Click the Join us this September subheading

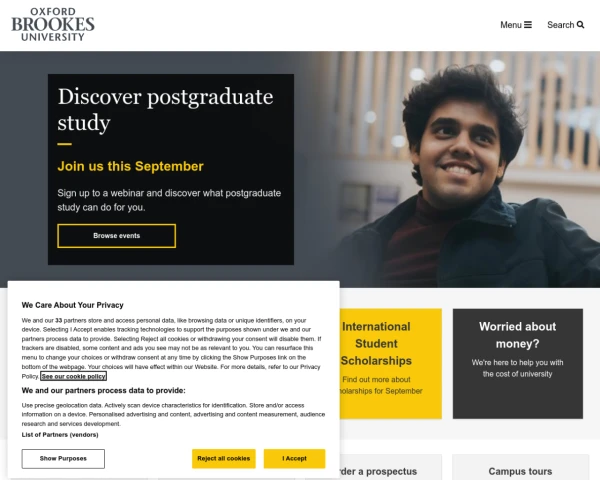[130, 166]
